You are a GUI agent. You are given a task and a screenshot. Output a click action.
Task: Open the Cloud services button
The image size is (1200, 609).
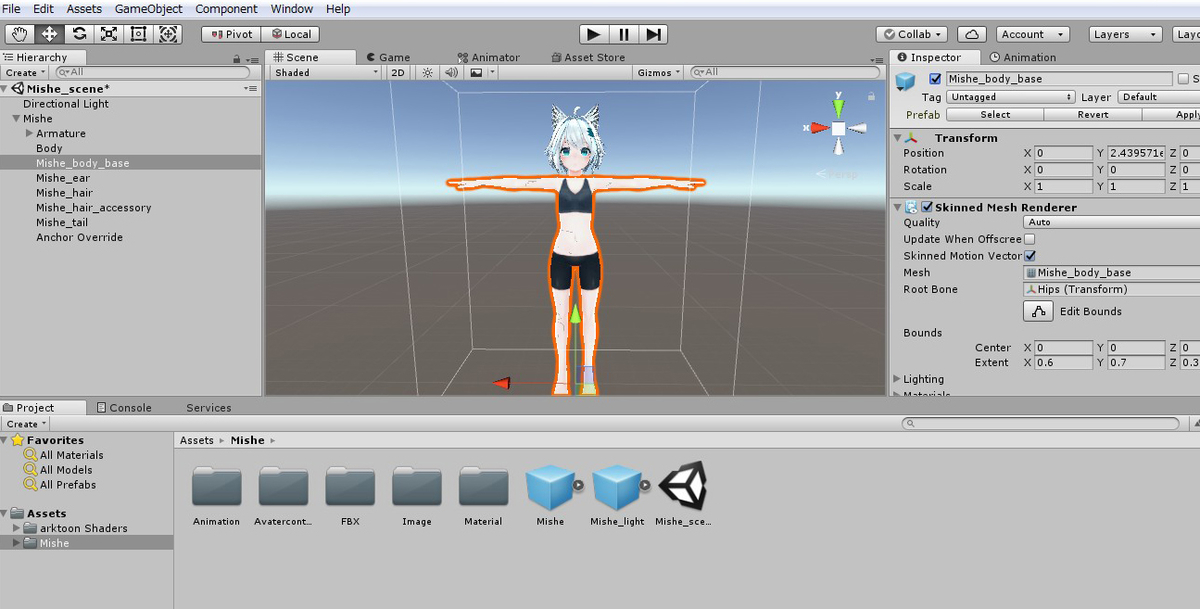pyautogui.click(x=973, y=34)
